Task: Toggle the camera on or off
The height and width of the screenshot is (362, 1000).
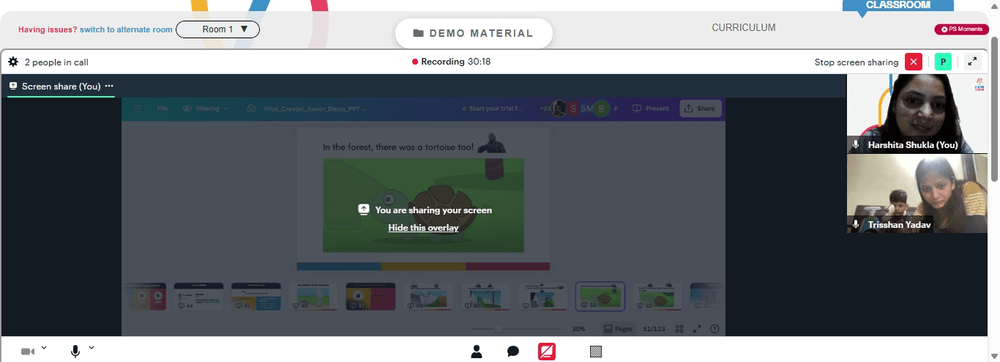Action: (27, 352)
